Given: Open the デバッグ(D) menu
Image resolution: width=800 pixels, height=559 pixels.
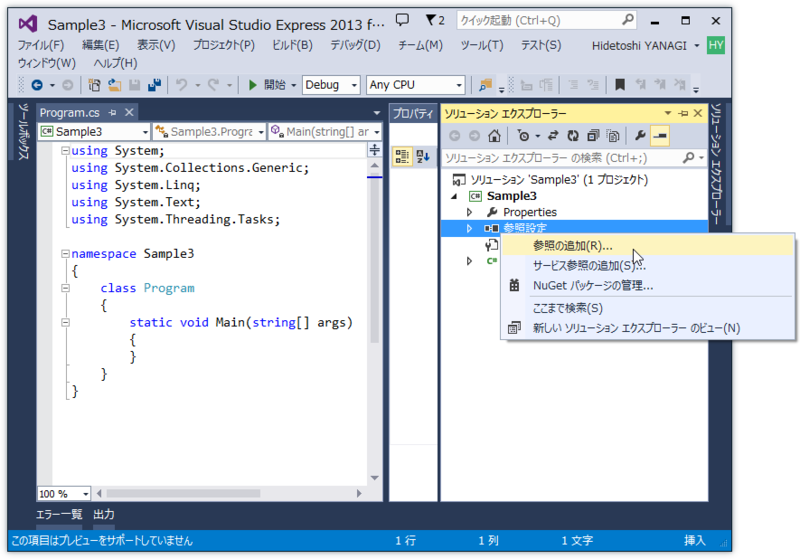Looking at the screenshot, I should (355, 45).
